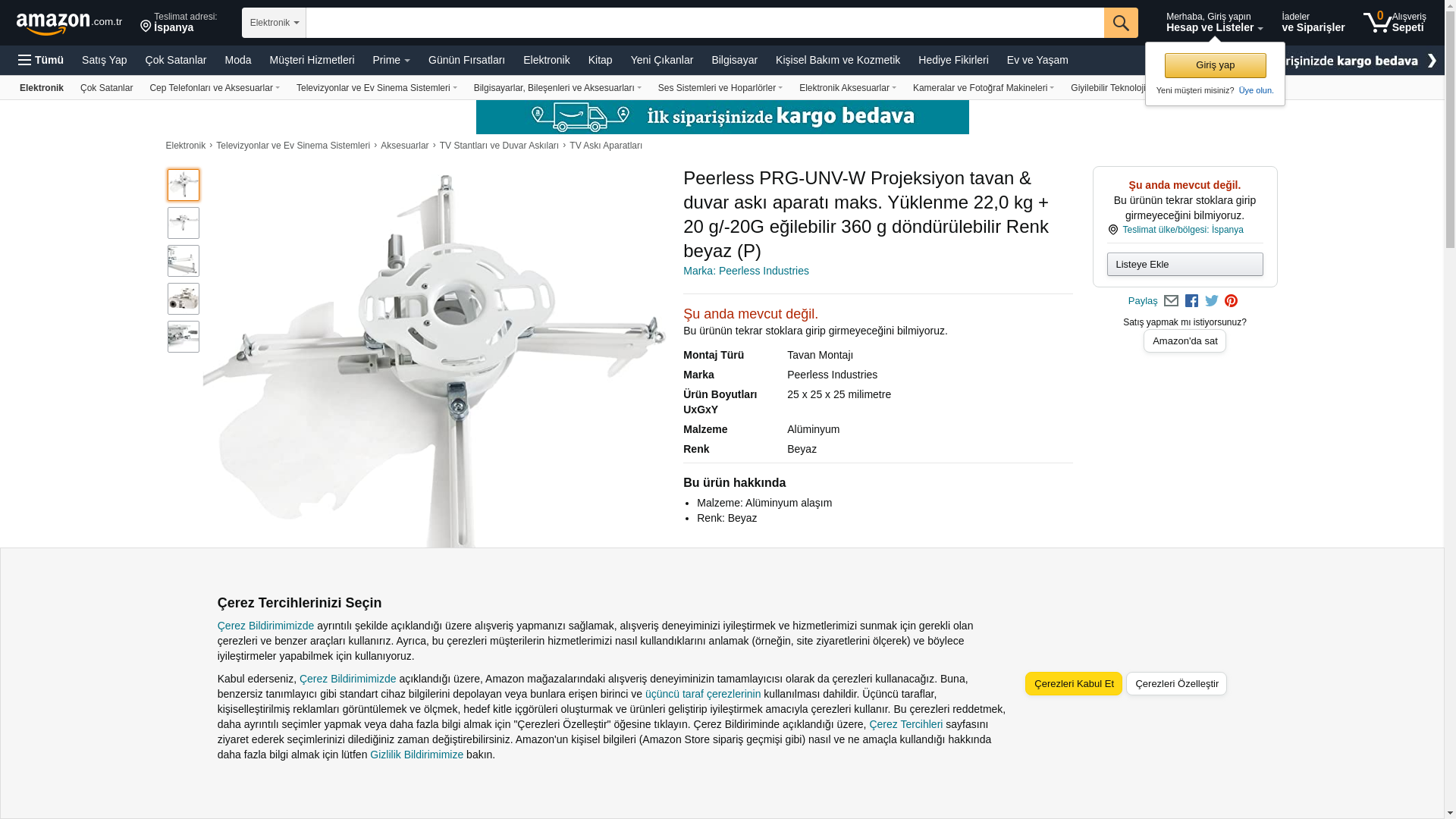The height and width of the screenshot is (819, 1456).
Task: Expand Elektronik Aksesuarlar submenu
Action: [847, 88]
